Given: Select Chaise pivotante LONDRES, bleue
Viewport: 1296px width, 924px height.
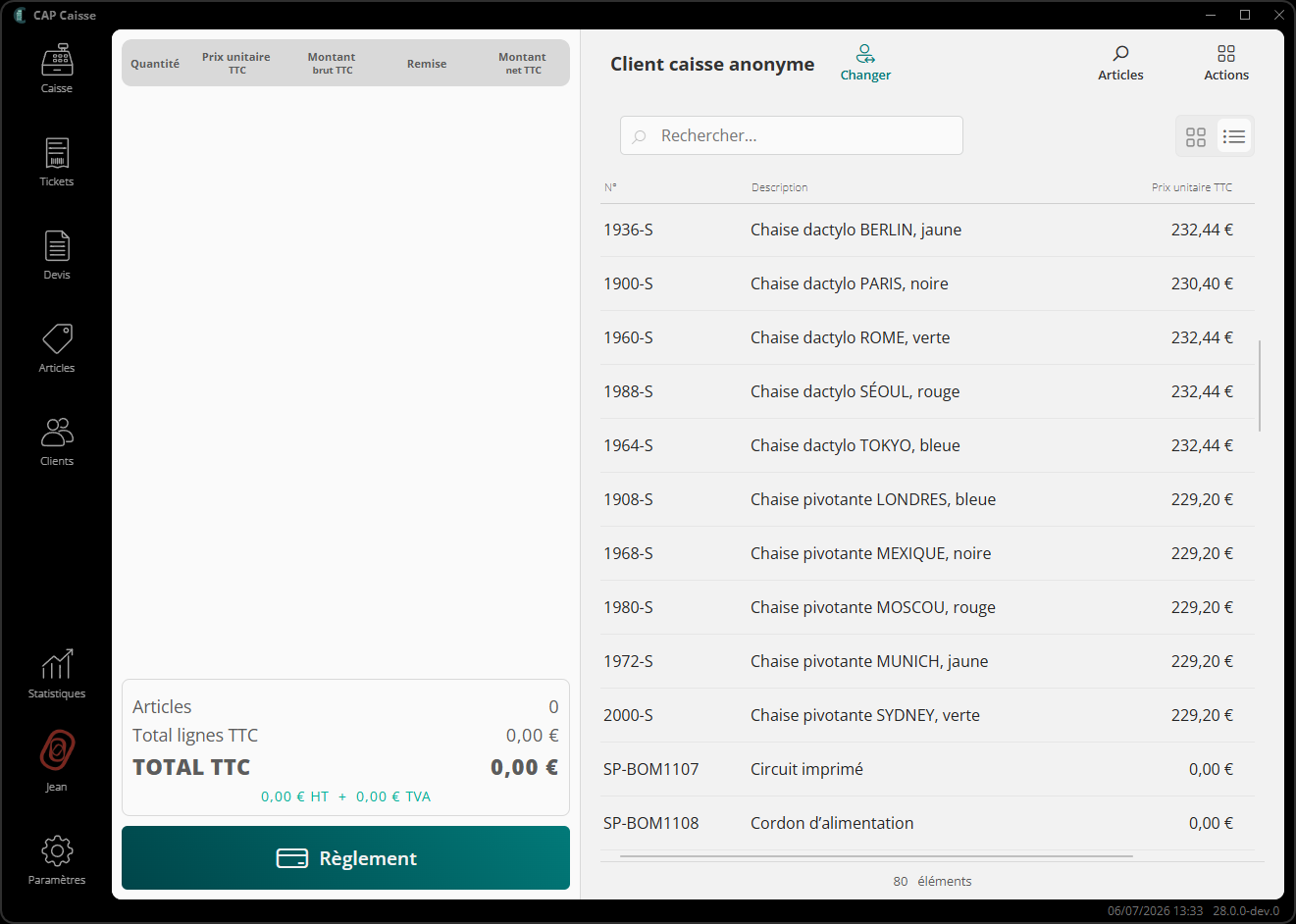Looking at the screenshot, I should click(927, 499).
